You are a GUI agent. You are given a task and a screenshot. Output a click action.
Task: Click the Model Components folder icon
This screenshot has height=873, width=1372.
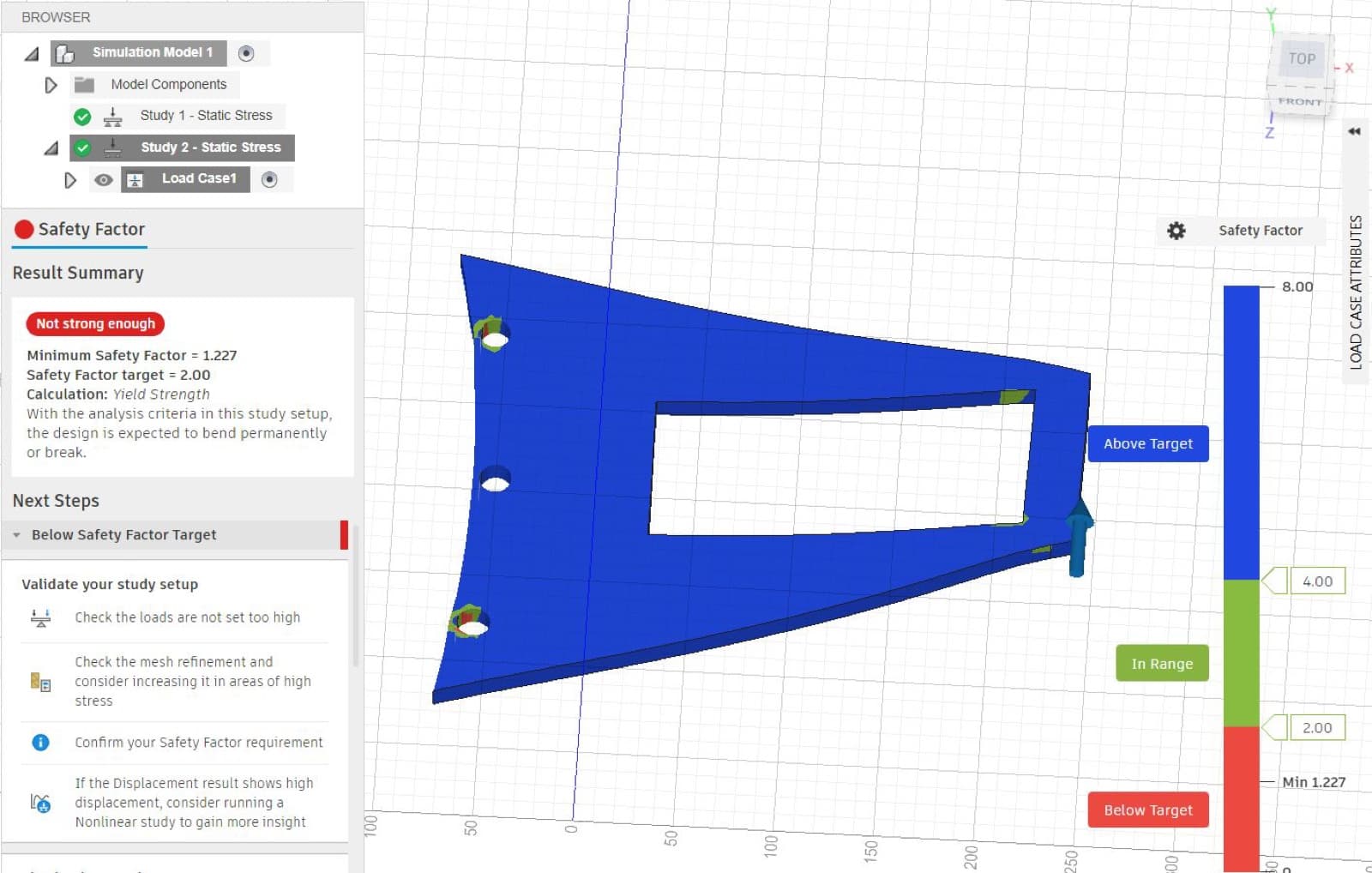pos(84,84)
